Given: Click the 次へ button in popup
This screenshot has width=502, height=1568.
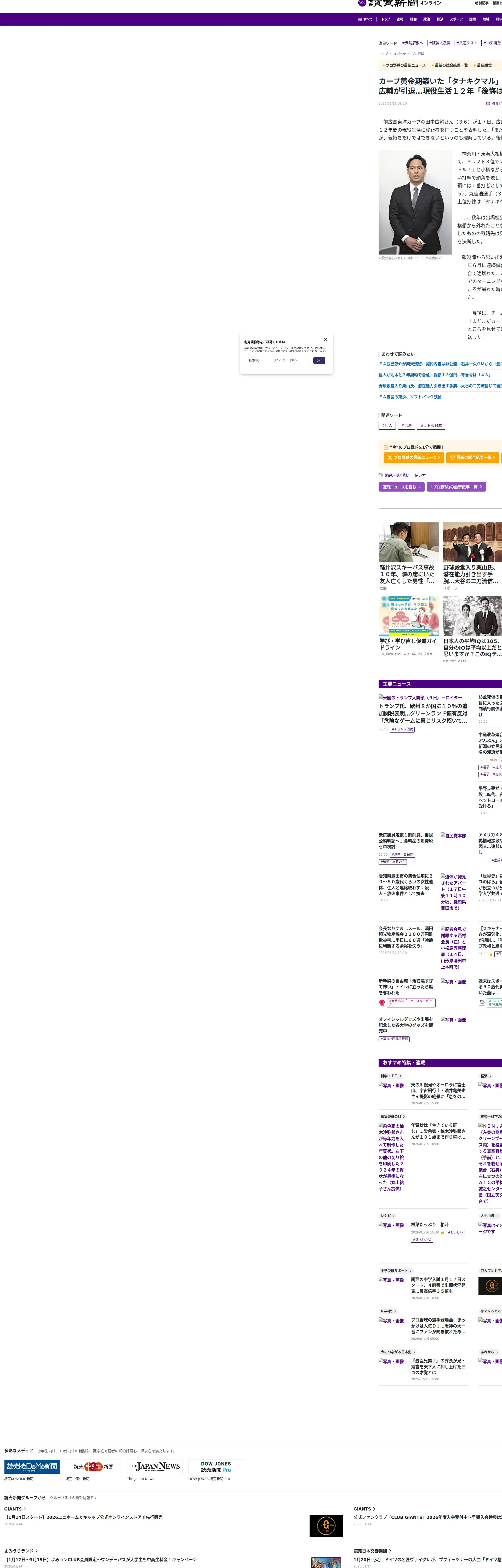Looking at the screenshot, I should point(319,360).
